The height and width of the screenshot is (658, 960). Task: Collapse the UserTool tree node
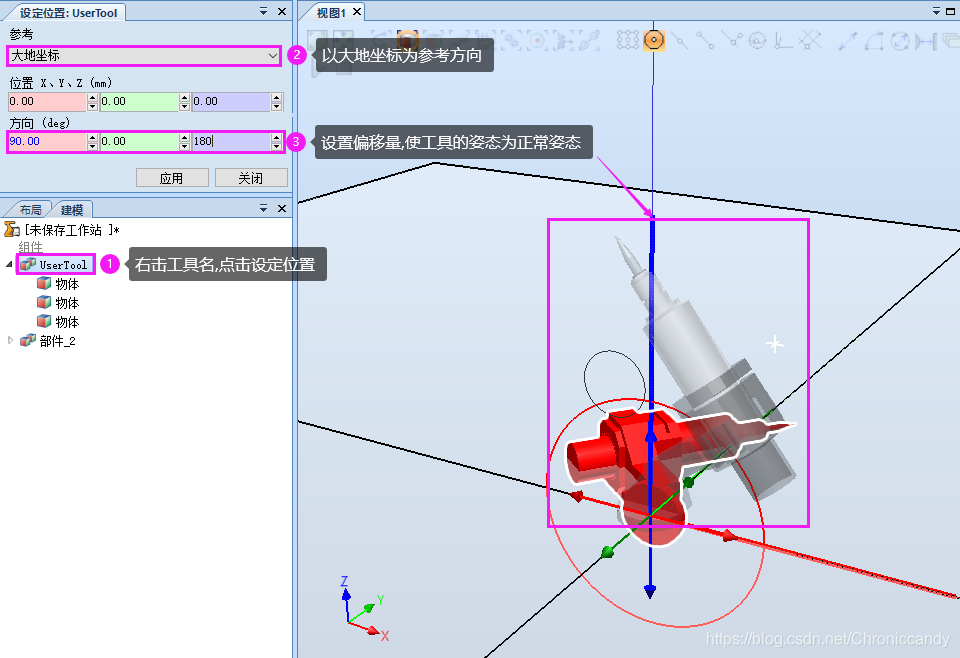[x=9, y=264]
